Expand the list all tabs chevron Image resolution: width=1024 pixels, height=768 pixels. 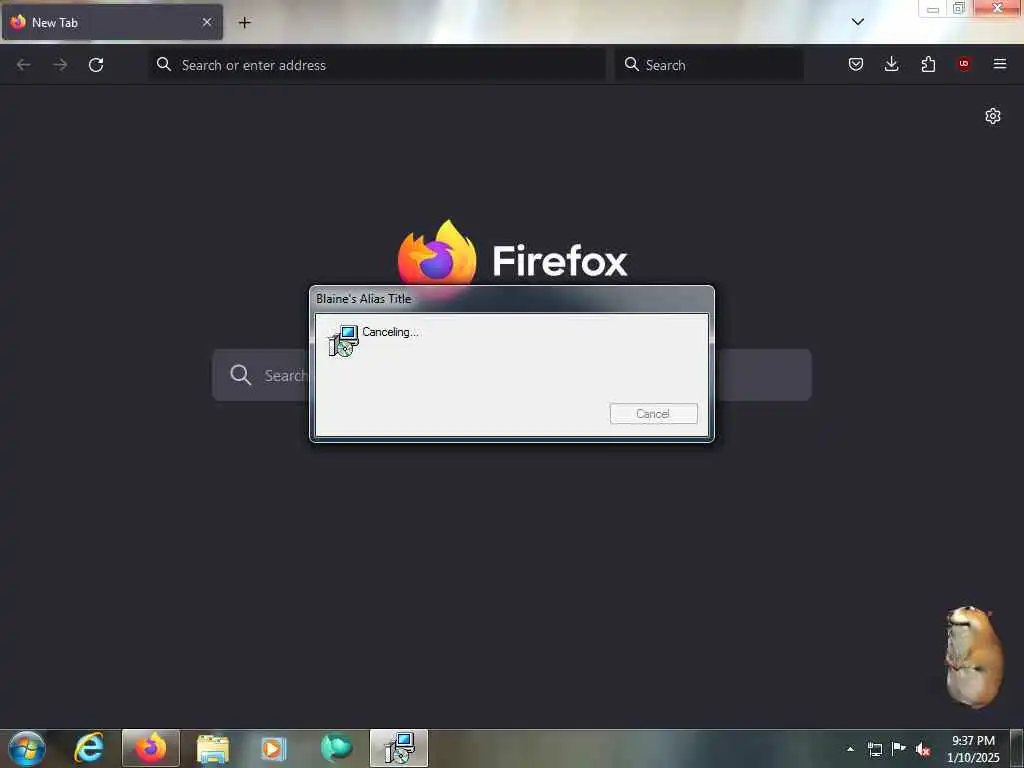pyautogui.click(x=858, y=22)
